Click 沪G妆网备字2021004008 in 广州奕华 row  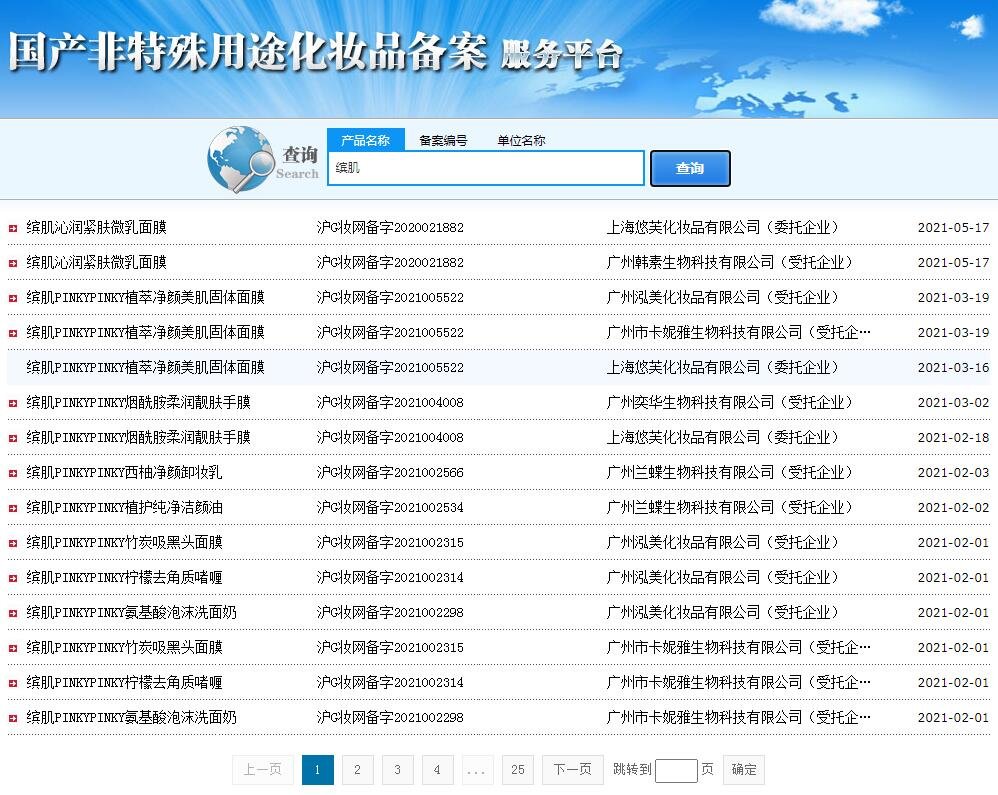tap(390, 402)
